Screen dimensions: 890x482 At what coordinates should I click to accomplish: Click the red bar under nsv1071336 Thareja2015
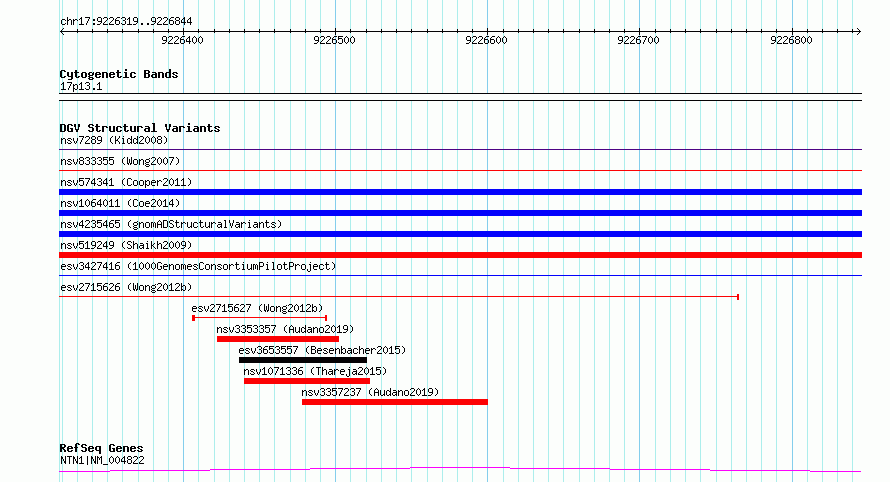(307, 381)
